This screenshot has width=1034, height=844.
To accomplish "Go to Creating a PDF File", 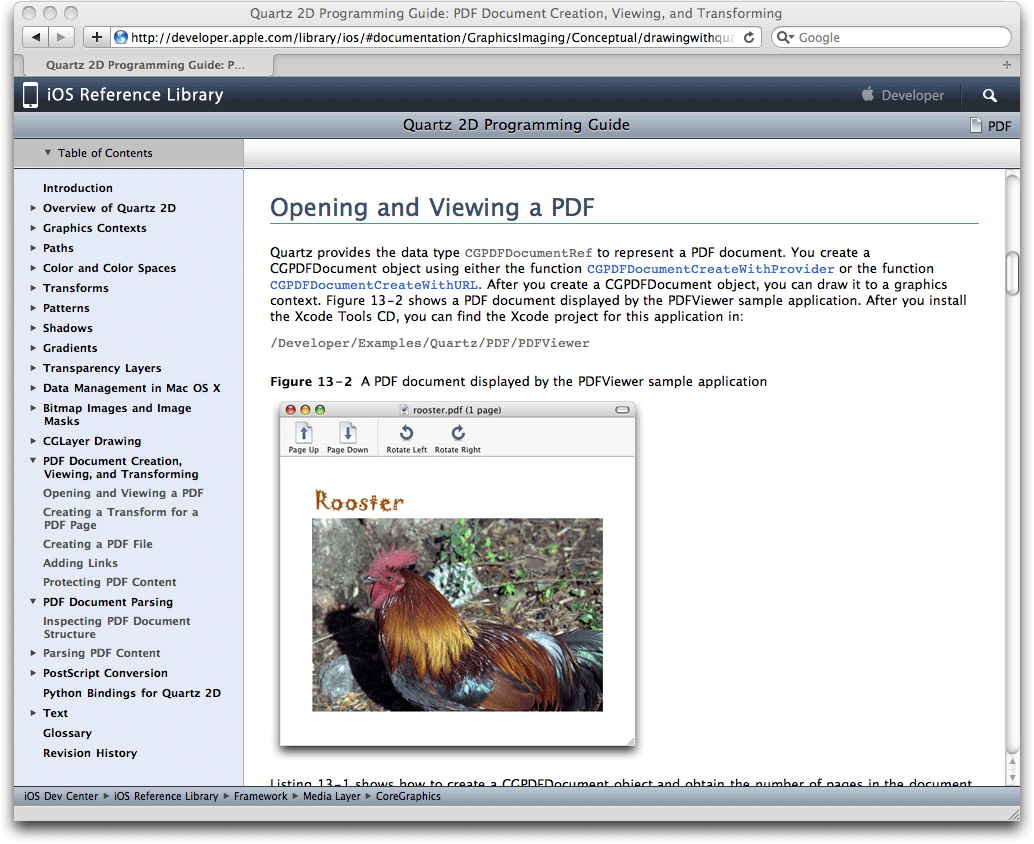I will (98, 544).
